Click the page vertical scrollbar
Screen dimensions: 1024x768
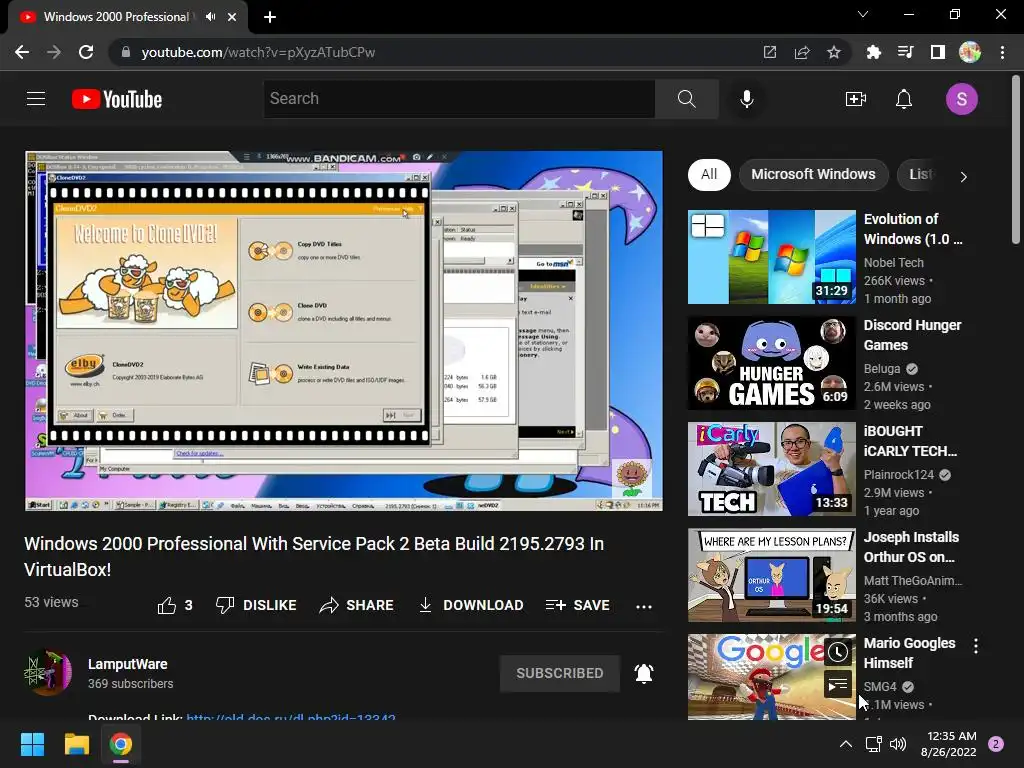tap(1016, 160)
